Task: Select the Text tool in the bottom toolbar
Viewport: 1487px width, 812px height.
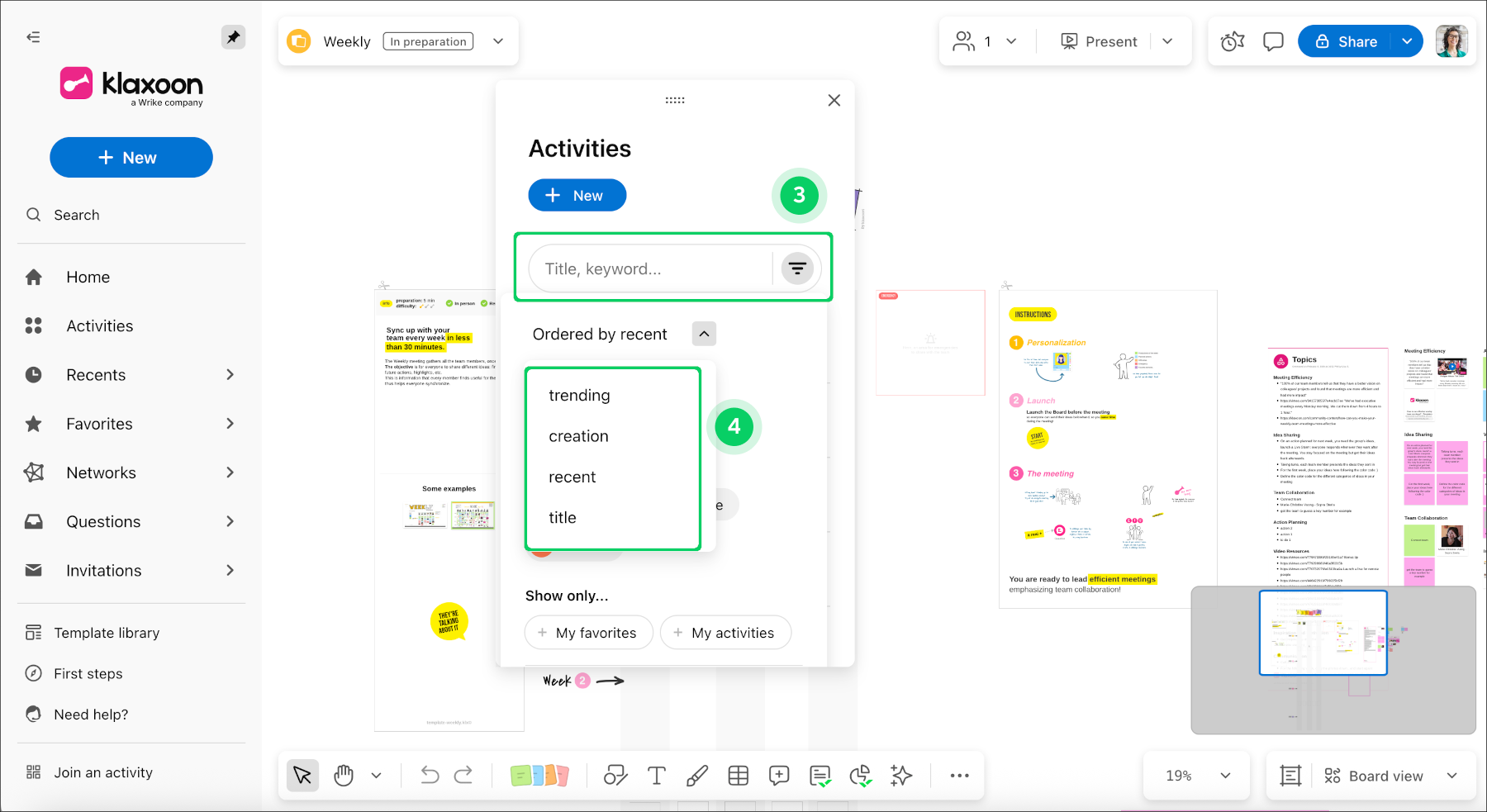Action: [656, 775]
